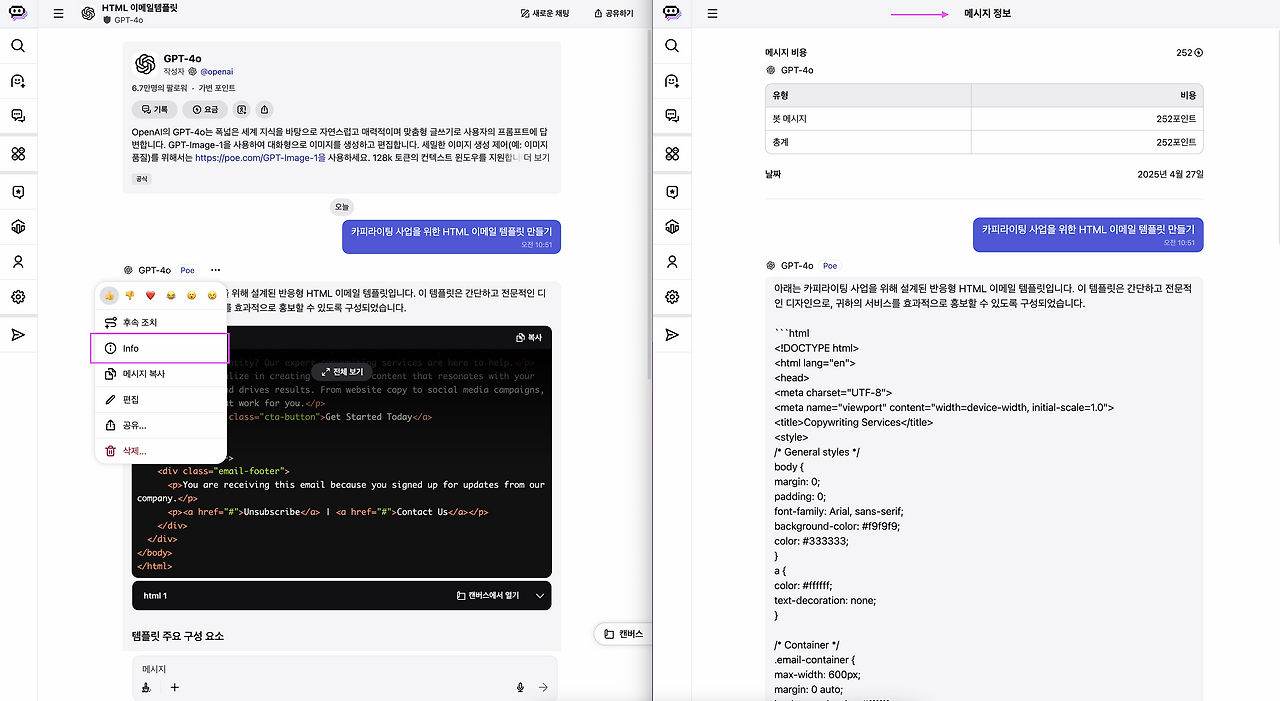This screenshot has width=1280, height=701.
Task: Open points cube icon in right sidebar
Action: pyautogui.click(x=672, y=227)
